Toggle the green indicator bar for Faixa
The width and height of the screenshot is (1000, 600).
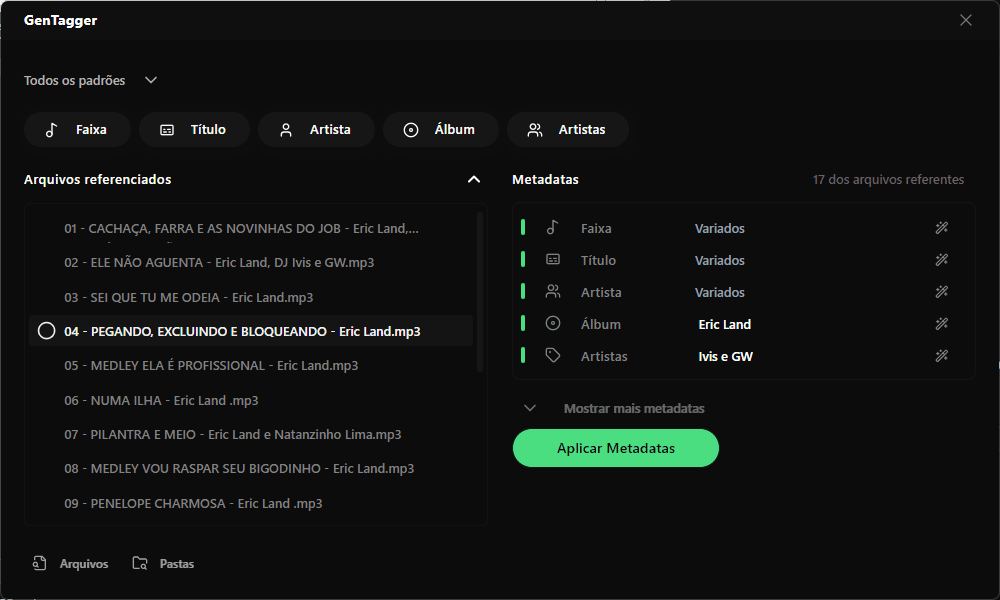pyautogui.click(x=523, y=228)
